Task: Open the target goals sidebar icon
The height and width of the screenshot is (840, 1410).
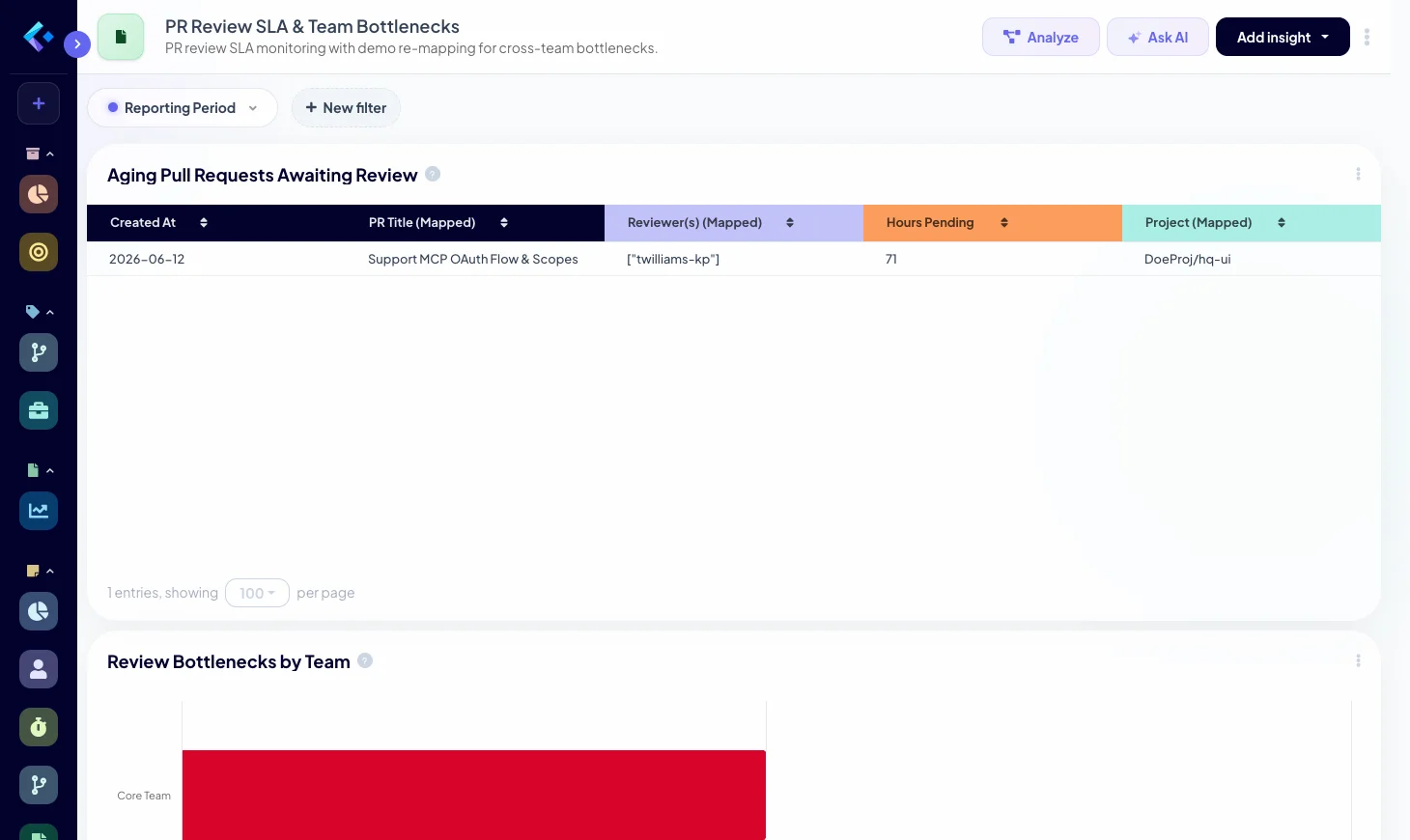Action: [x=39, y=252]
